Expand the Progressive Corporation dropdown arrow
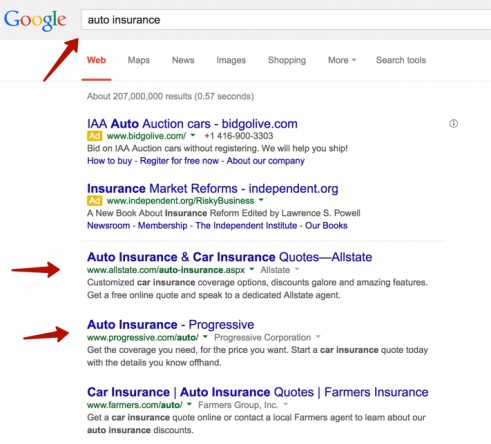The image size is (491, 444). click(x=318, y=336)
